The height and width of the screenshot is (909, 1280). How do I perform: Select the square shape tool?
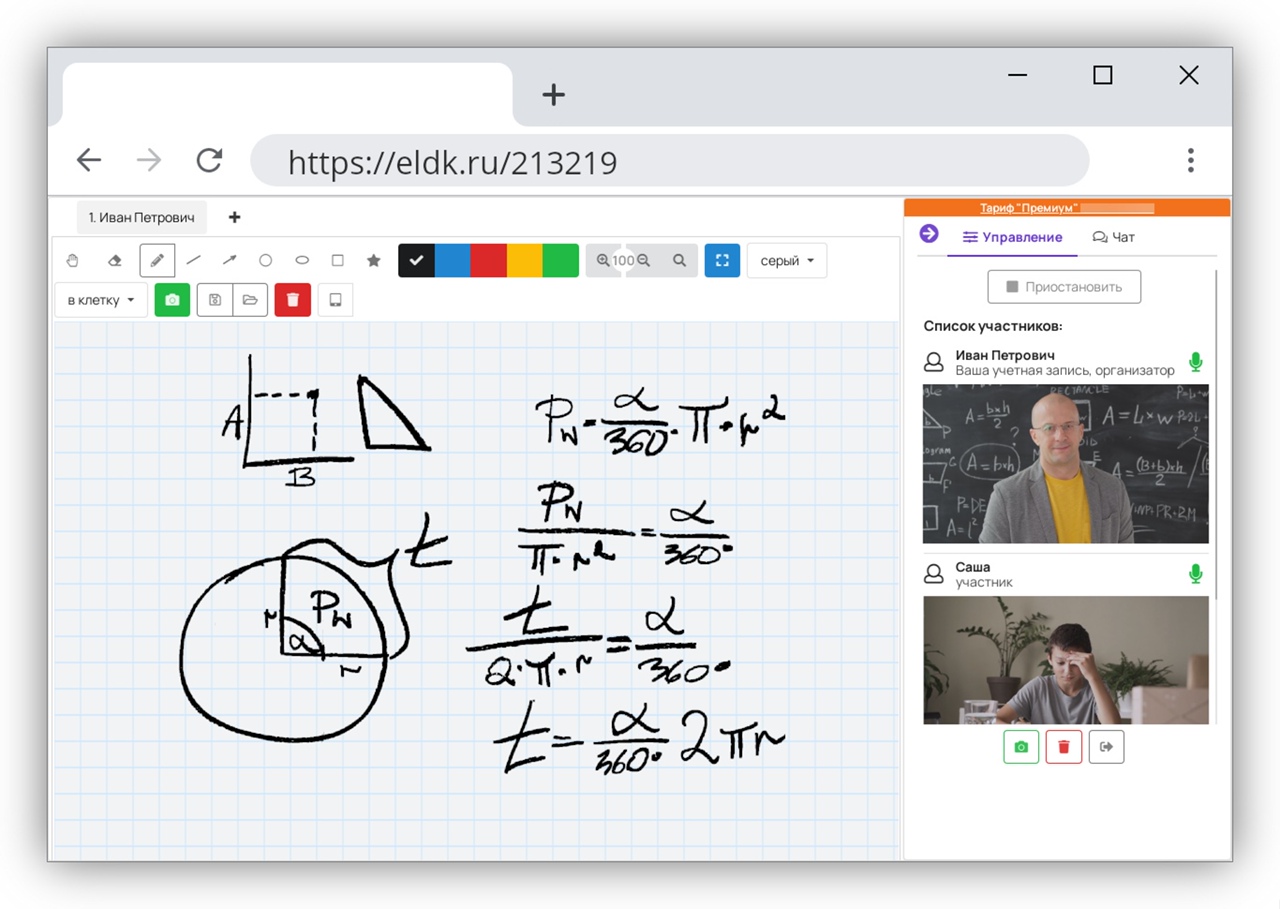pos(338,260)
